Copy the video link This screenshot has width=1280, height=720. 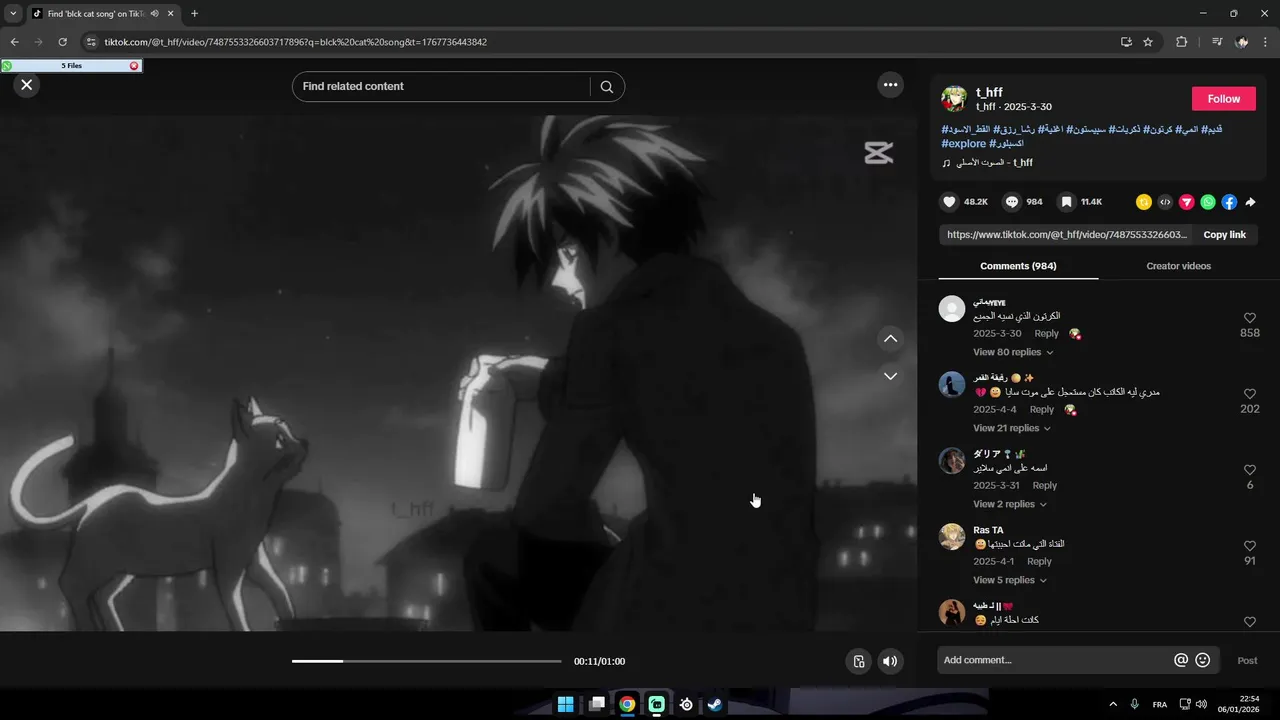point(1224,235)
